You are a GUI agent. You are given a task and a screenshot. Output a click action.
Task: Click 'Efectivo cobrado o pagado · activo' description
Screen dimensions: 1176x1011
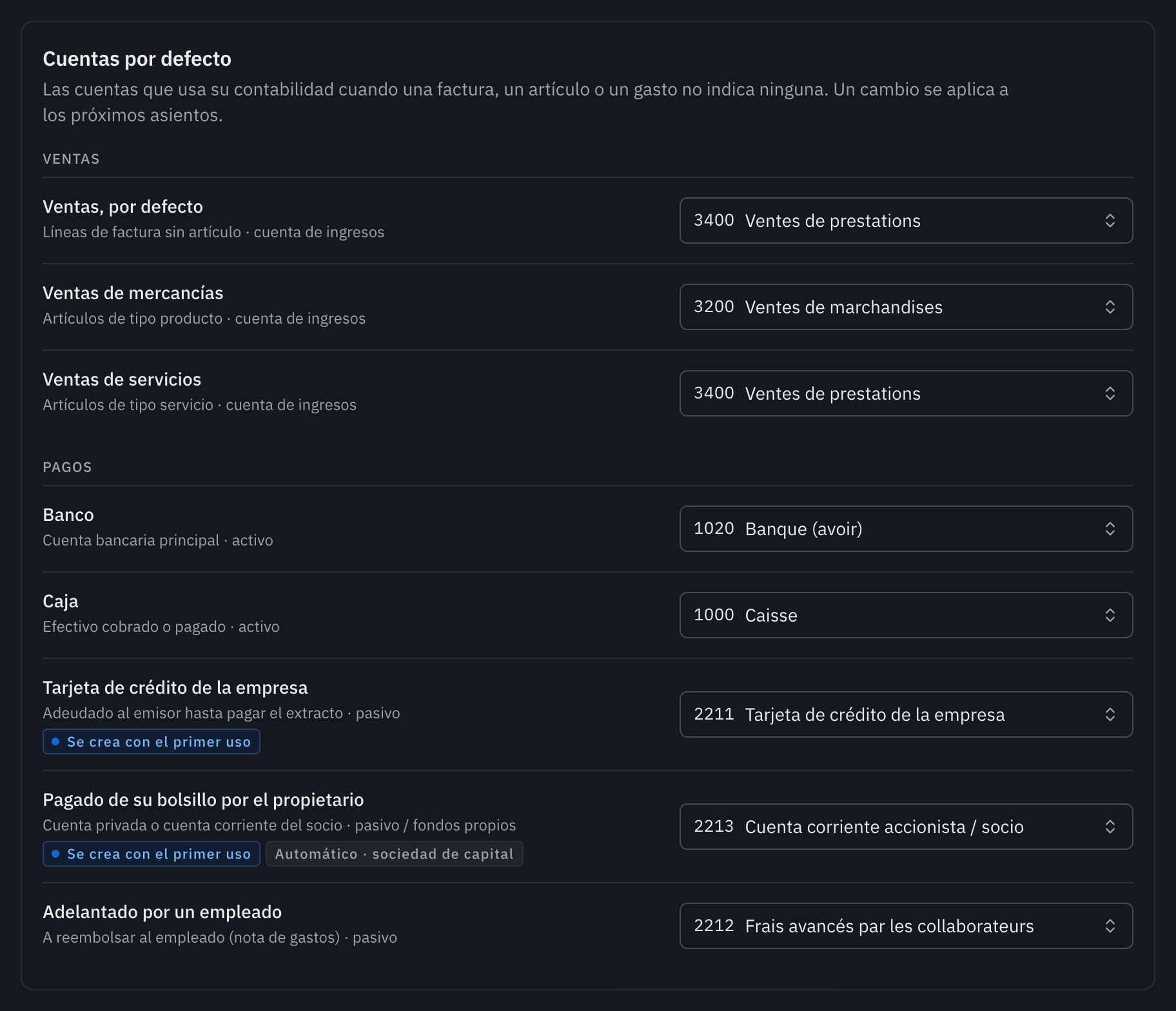(161, 627)
